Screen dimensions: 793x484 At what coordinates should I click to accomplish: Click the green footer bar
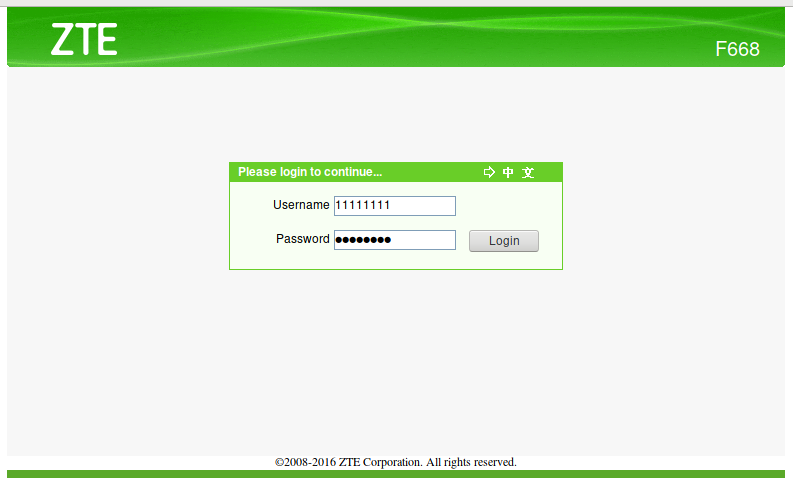pyautogui.click(x=396, y=474)
